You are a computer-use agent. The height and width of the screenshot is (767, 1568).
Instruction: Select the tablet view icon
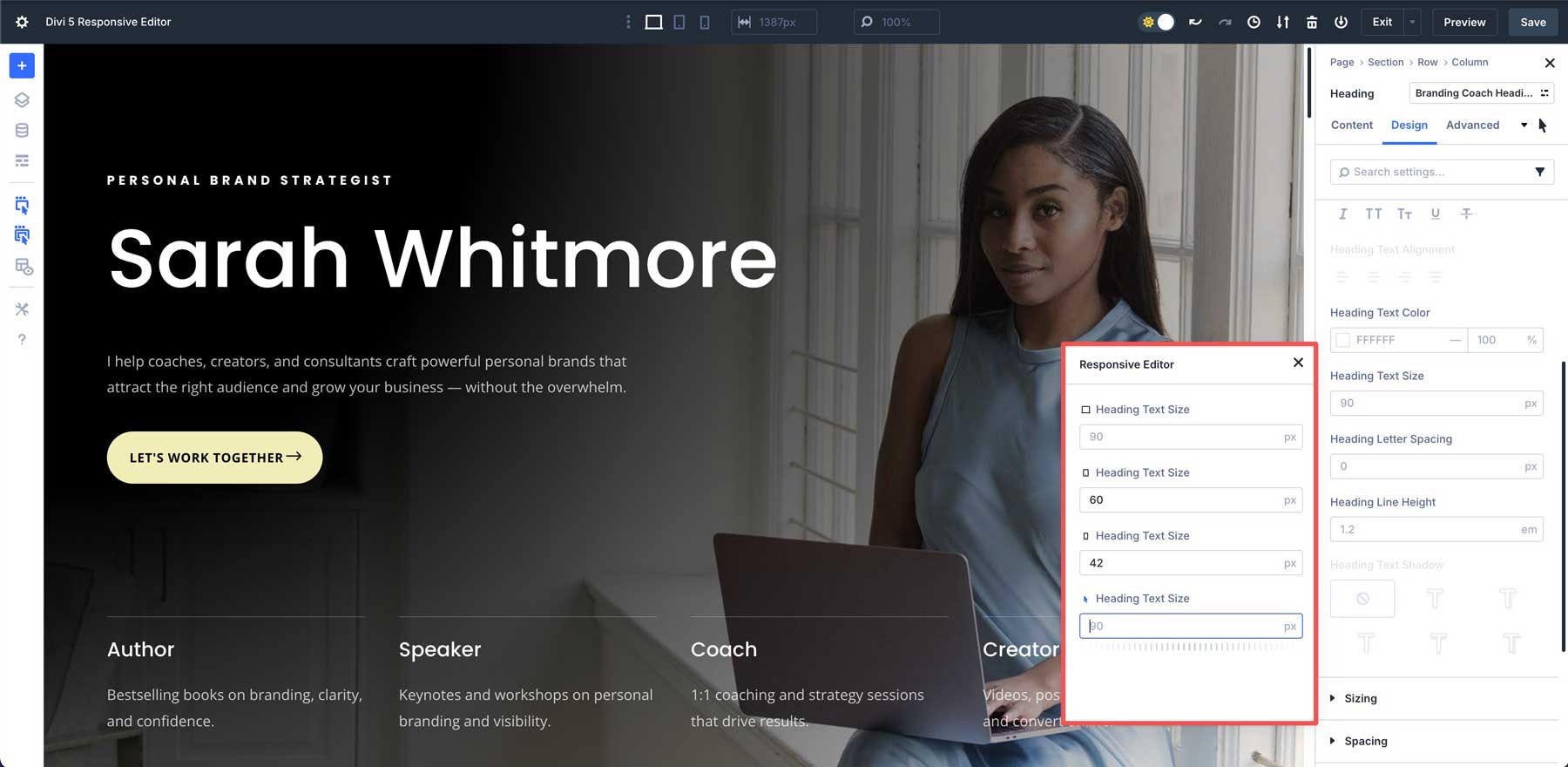pos(679,22)
